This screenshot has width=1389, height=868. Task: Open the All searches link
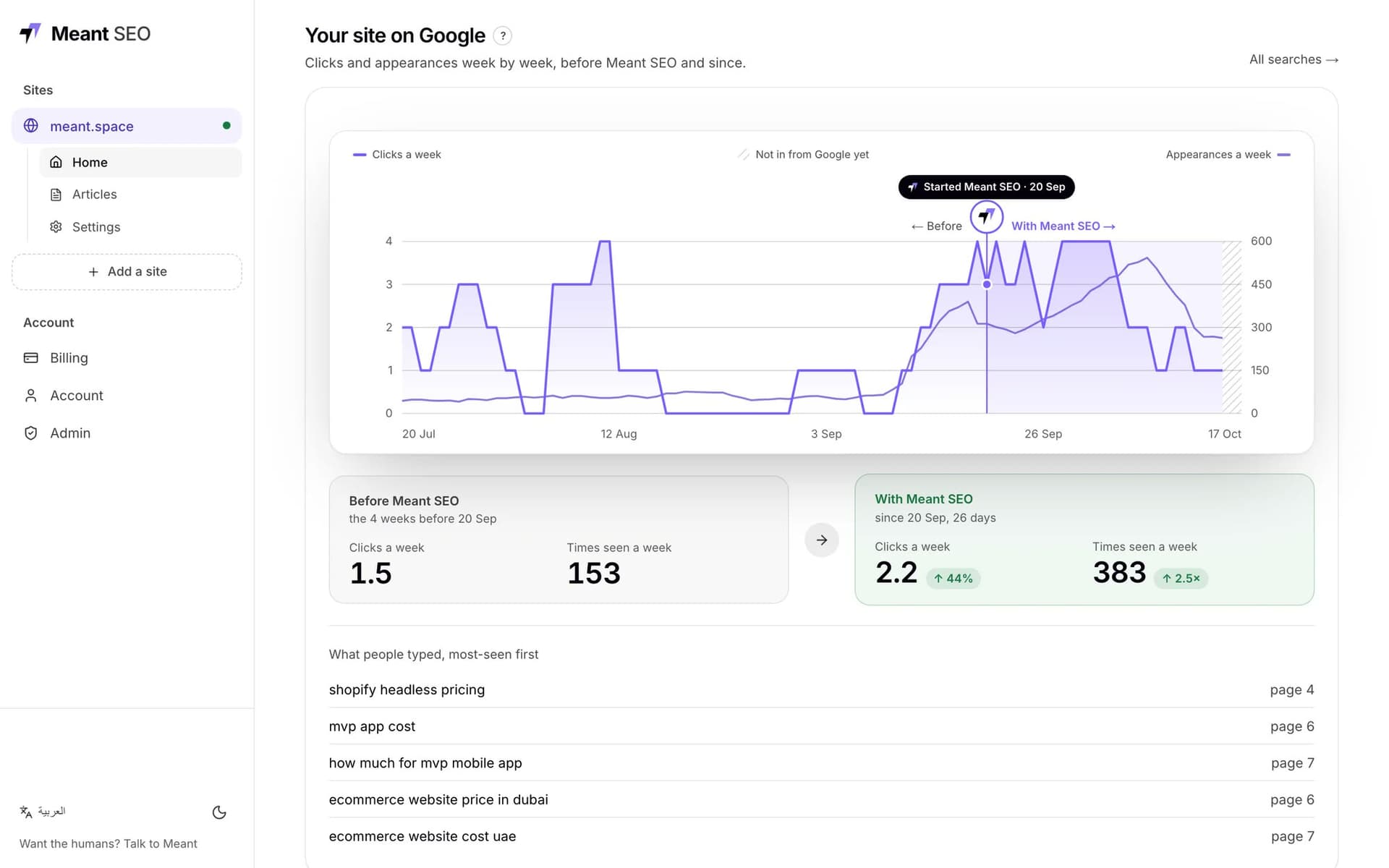pyautogui.click(x=1294, y=60)
